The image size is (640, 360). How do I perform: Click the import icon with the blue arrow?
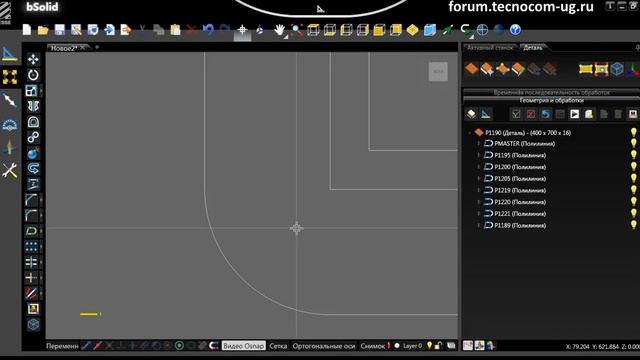[x=109, y=30]
